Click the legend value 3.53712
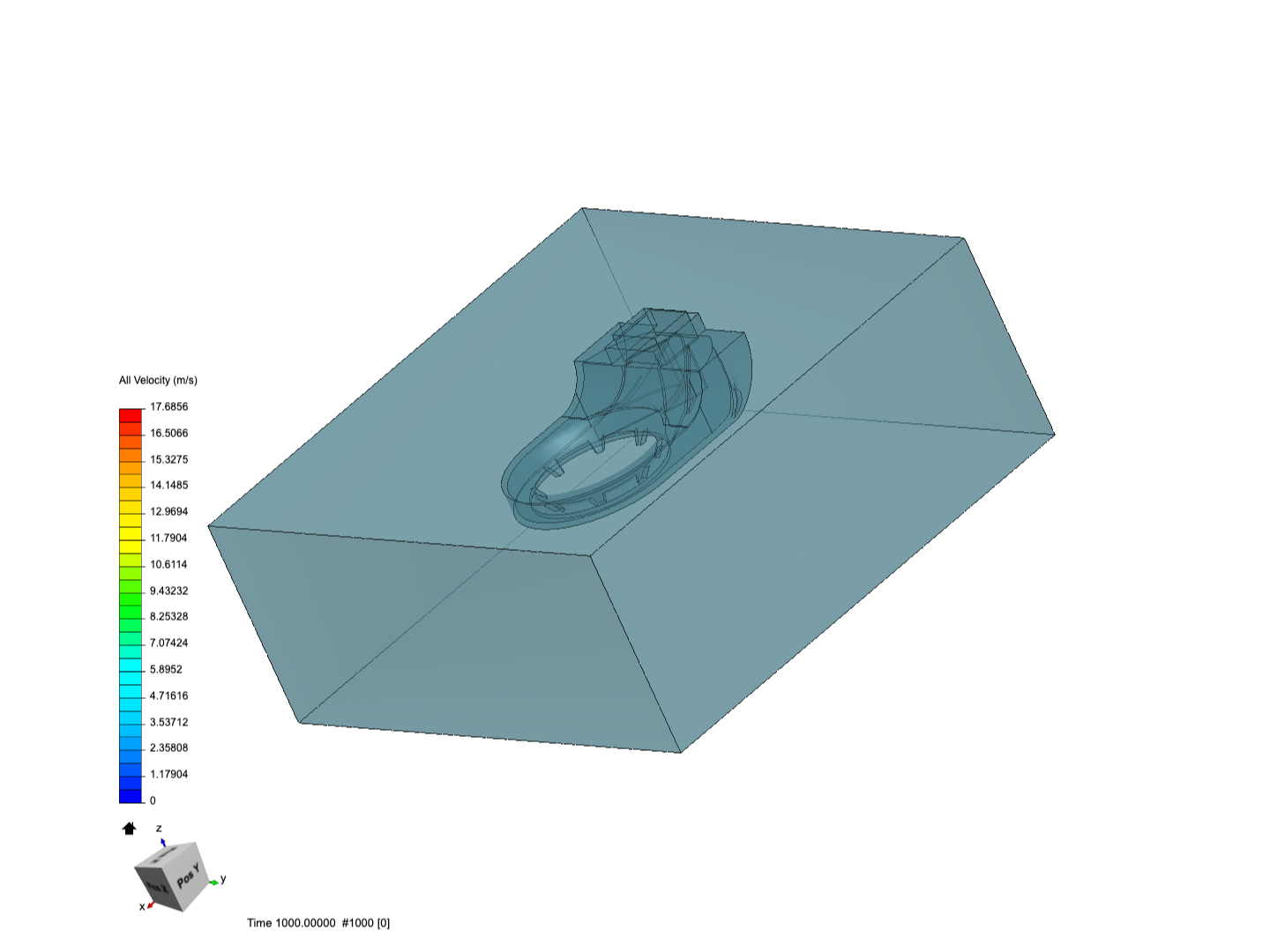Screen dimensions: 1270x952 168,723
